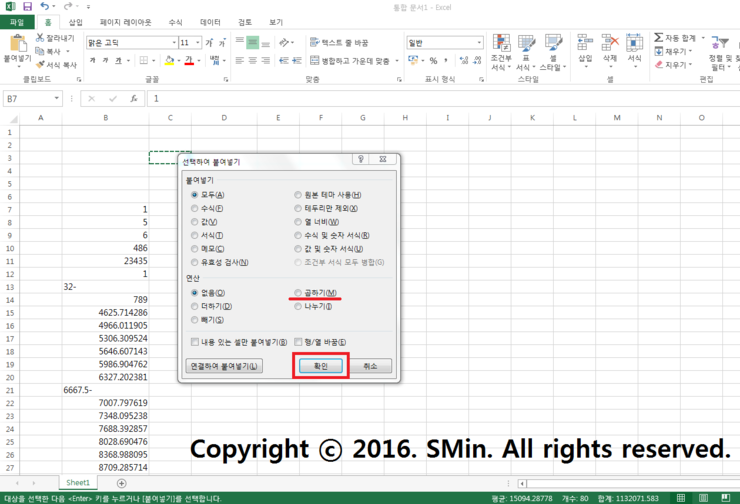The width and height of the screenshot is (740, 504).
Task: Select the 값(V) radio button
Action: (194, 222)
